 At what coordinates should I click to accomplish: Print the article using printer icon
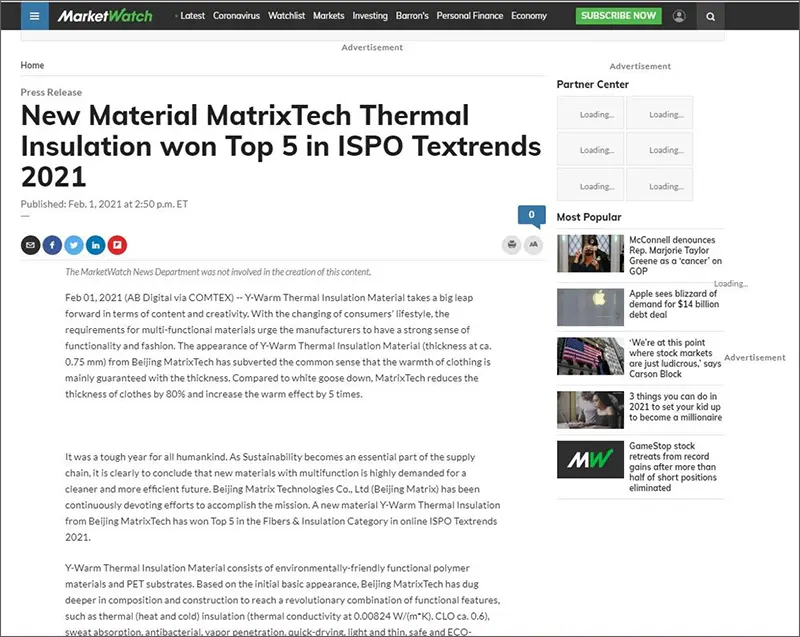coord(512,245)
